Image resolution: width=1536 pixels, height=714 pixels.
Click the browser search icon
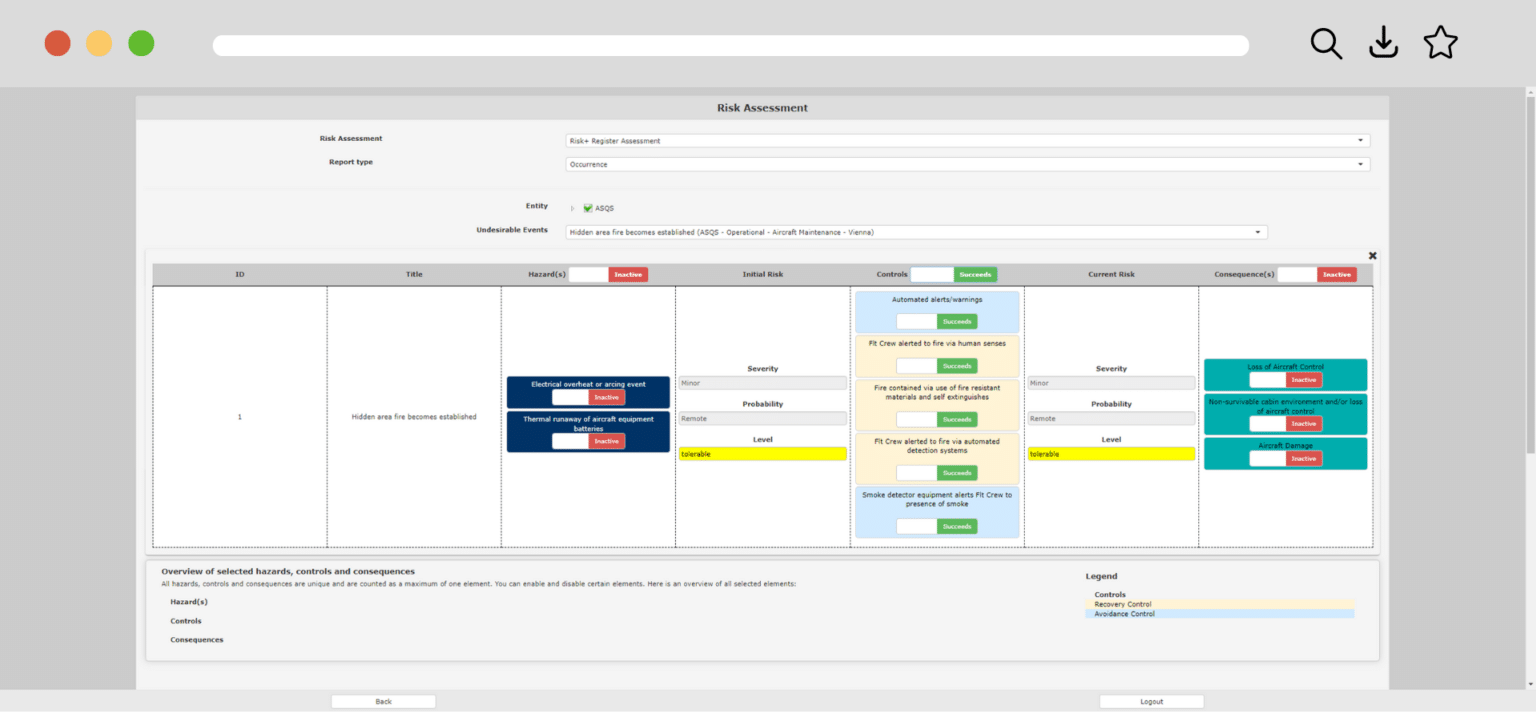click(x=1326, y=43)
